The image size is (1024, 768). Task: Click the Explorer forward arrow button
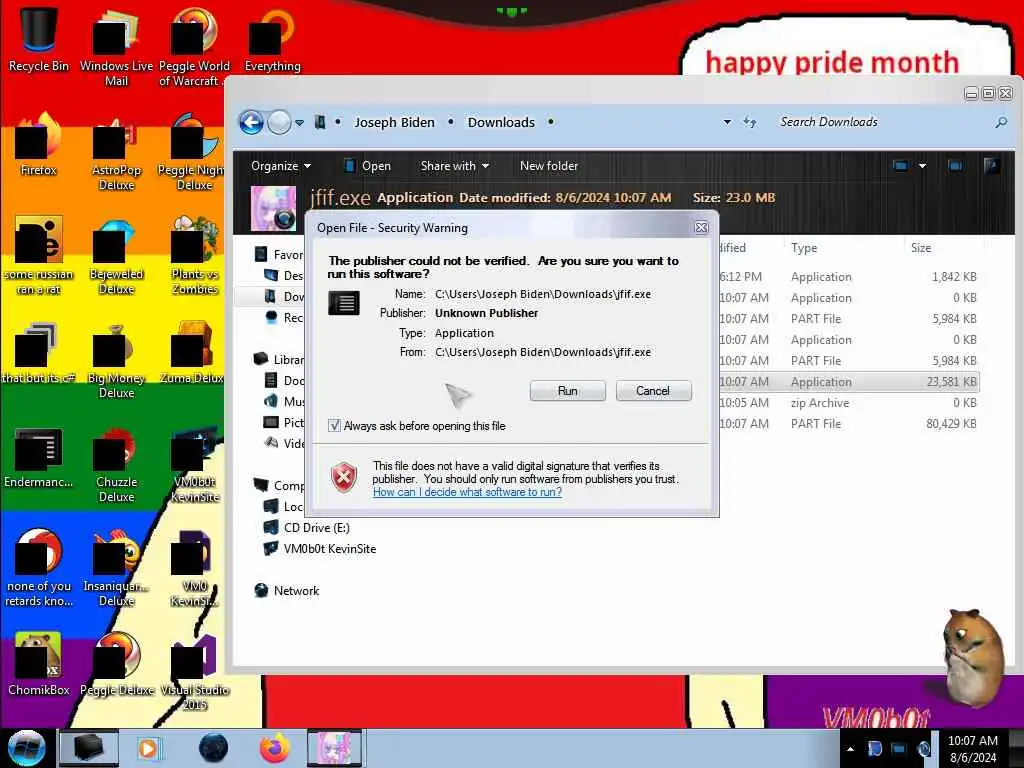pos(279,122)
